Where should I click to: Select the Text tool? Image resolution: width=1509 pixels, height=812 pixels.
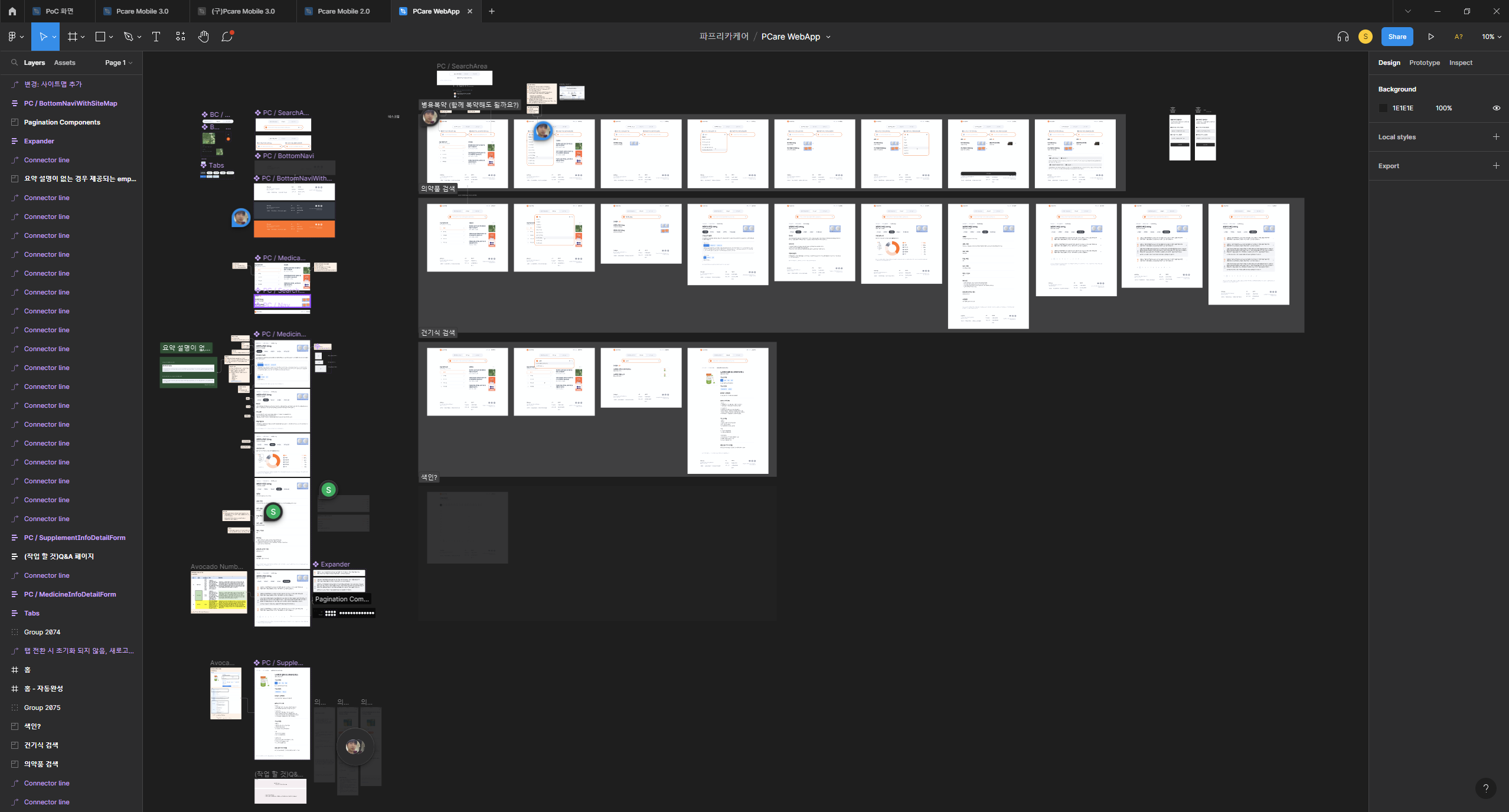(156, 37)
